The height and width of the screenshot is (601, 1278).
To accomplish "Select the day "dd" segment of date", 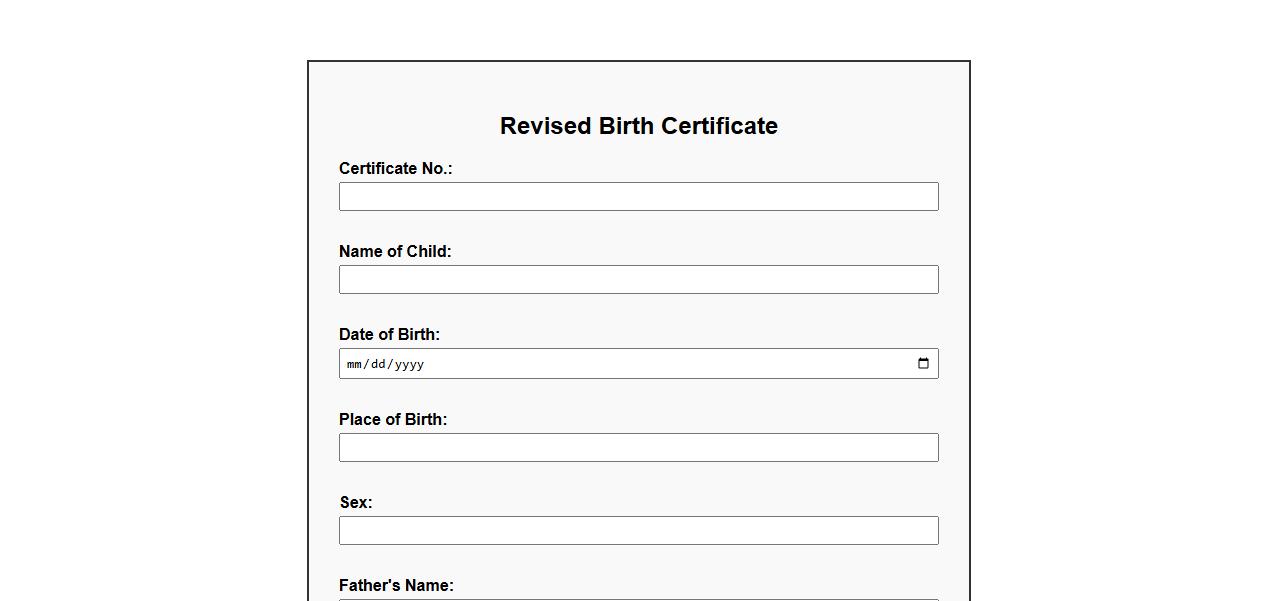I will tap(378, 364).
